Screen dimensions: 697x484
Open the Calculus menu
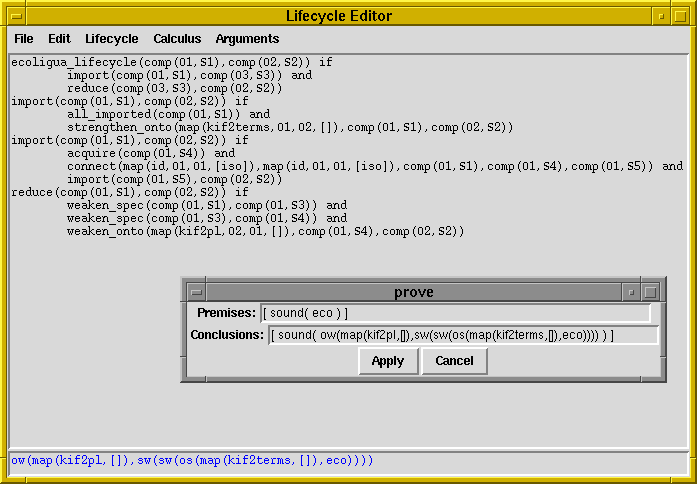pyautogui.click(x=177, y=39)
